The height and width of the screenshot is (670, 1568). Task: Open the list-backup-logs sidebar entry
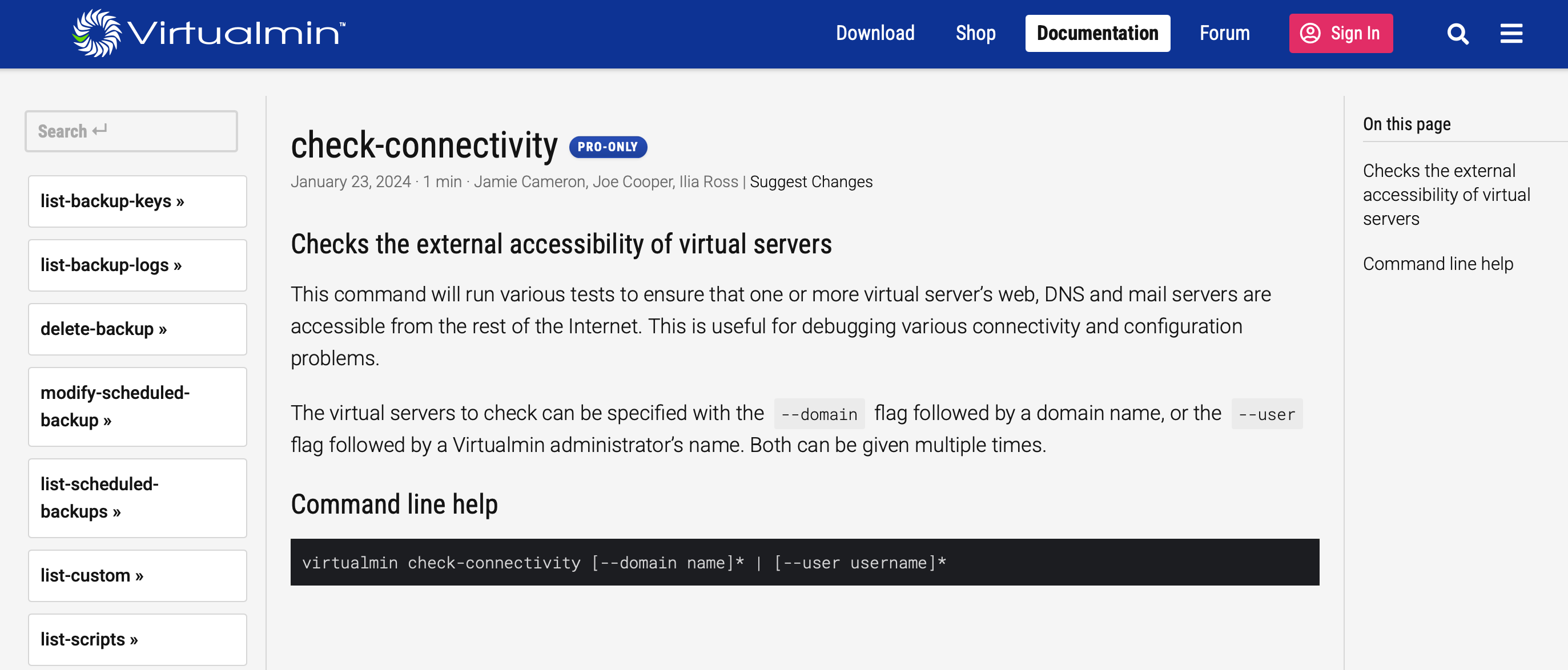click(x=137, y=265)
